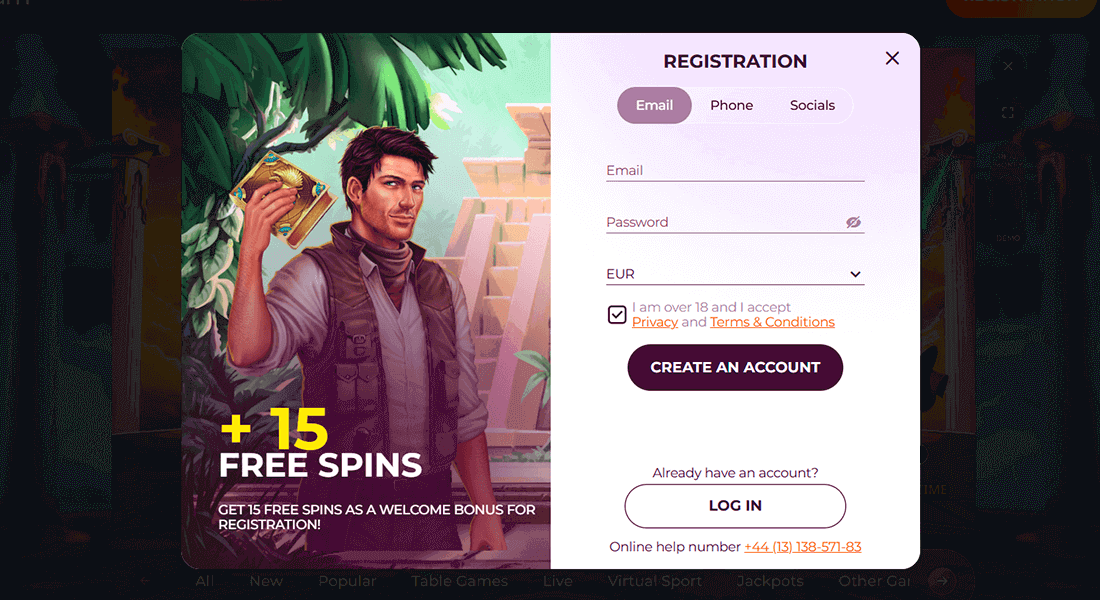Switch to the Phone registration tab
The width and height of the screenshot is (1100, 600).
731,105
